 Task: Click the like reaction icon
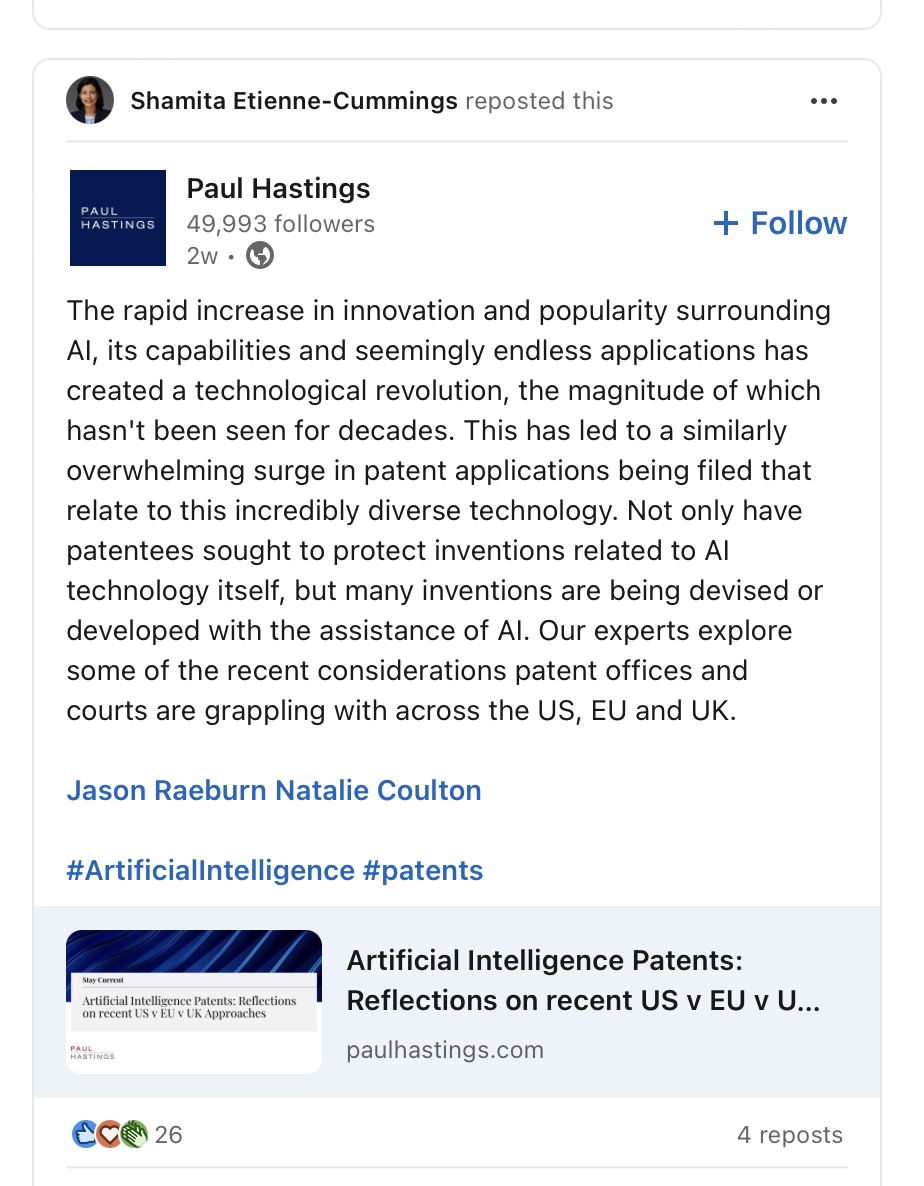[83, 1134]
